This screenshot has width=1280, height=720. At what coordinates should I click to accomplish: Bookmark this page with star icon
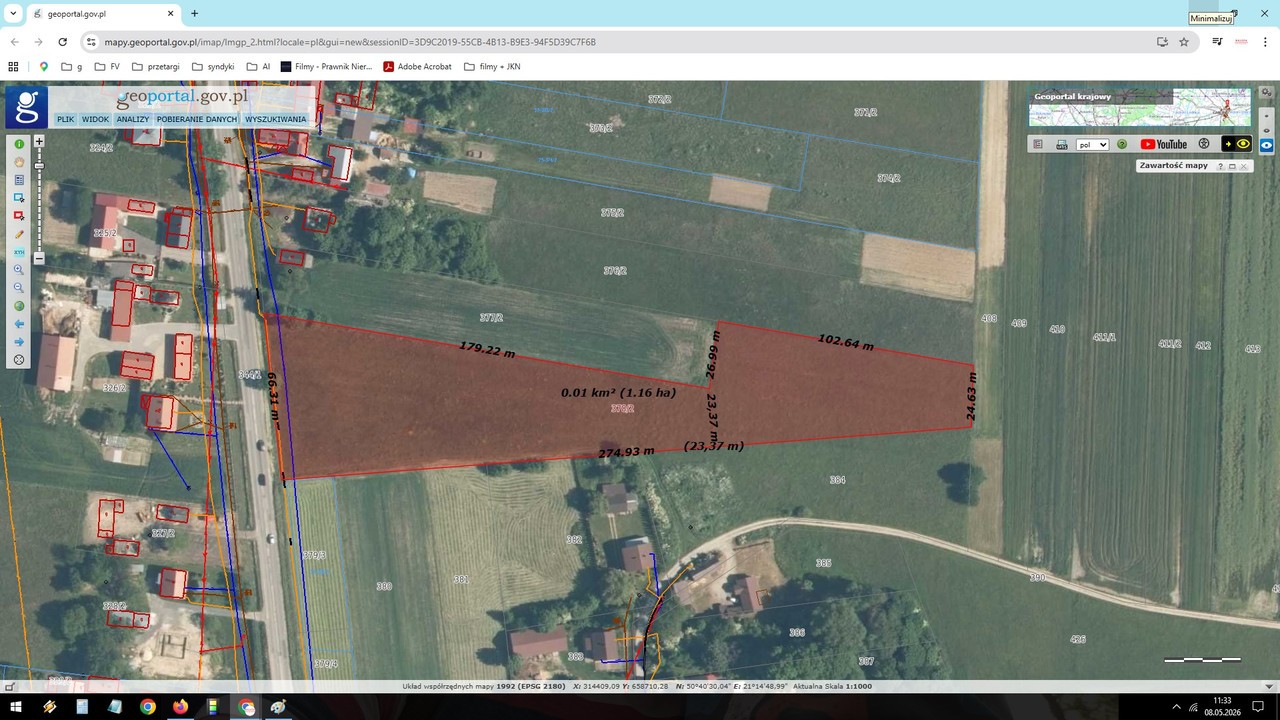coord(1184,42)
